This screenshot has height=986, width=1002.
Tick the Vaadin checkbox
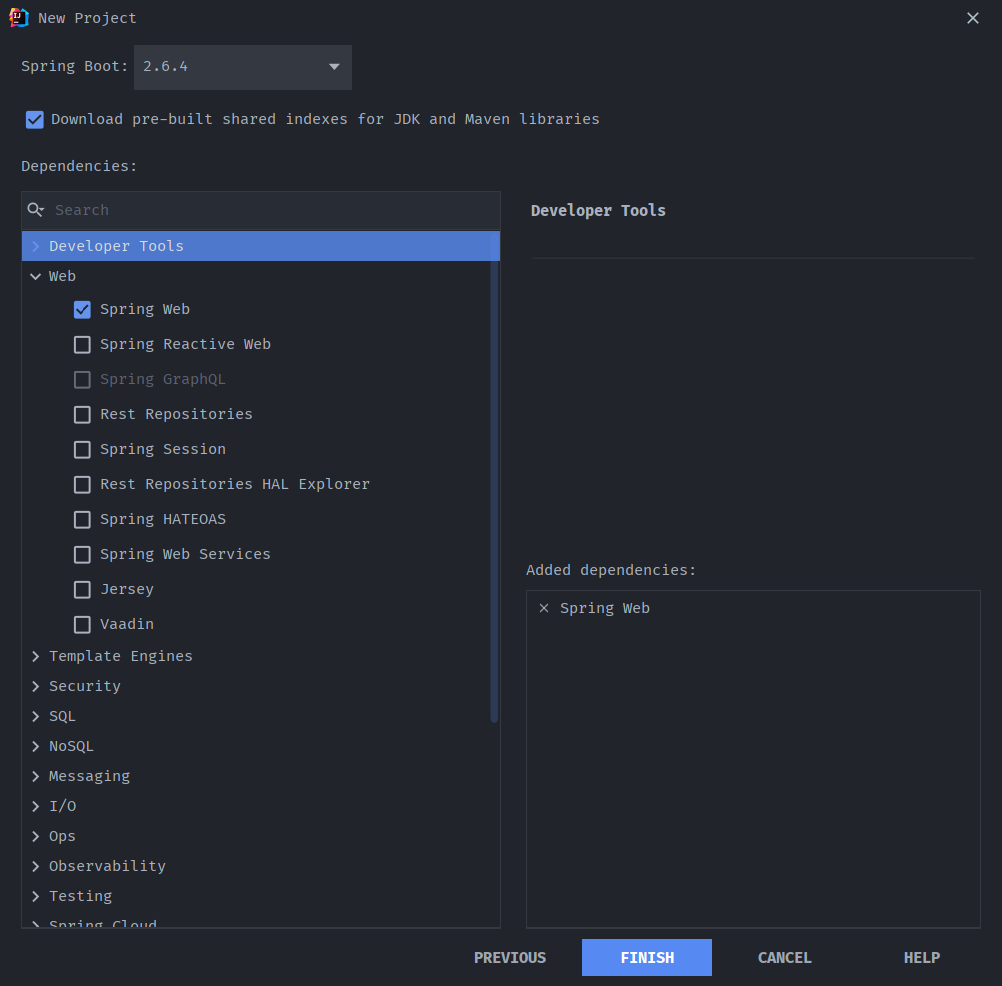point(82,625)
